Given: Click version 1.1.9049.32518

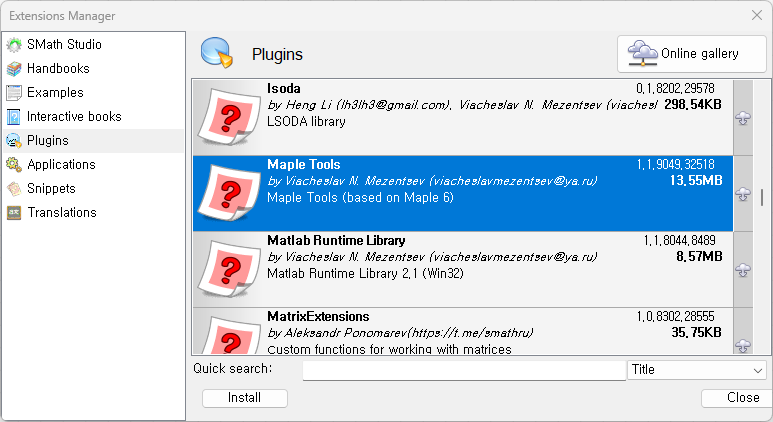Looking at the screenshot, I should (x=675, y=165).
